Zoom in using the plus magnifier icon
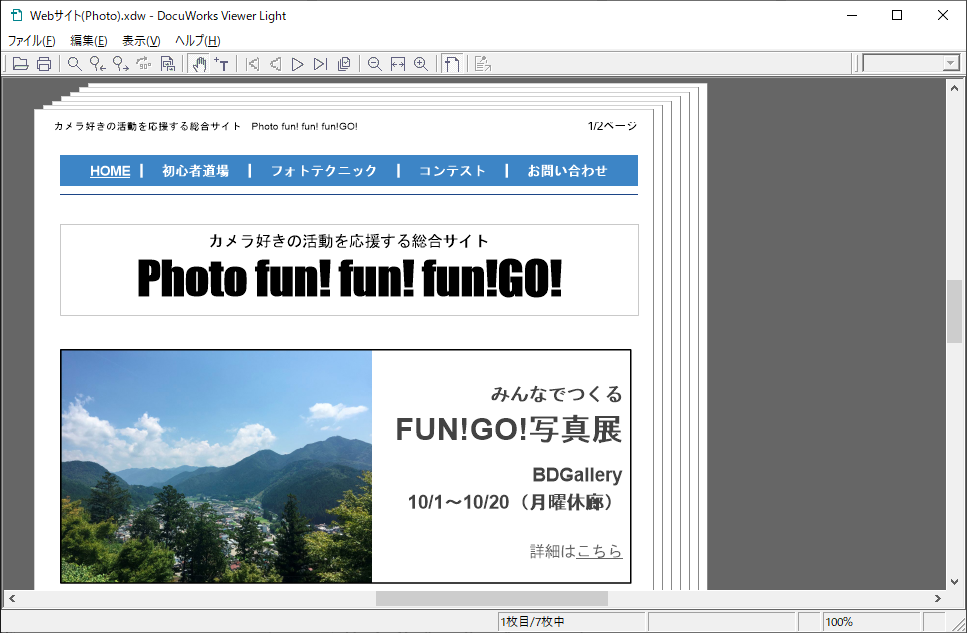This screenshot has height=633, width=967. (420, 63)
